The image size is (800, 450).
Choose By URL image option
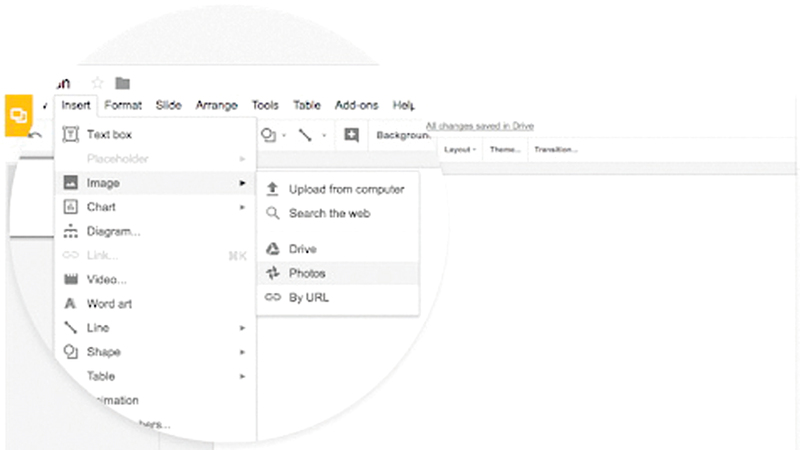(308, 297)
